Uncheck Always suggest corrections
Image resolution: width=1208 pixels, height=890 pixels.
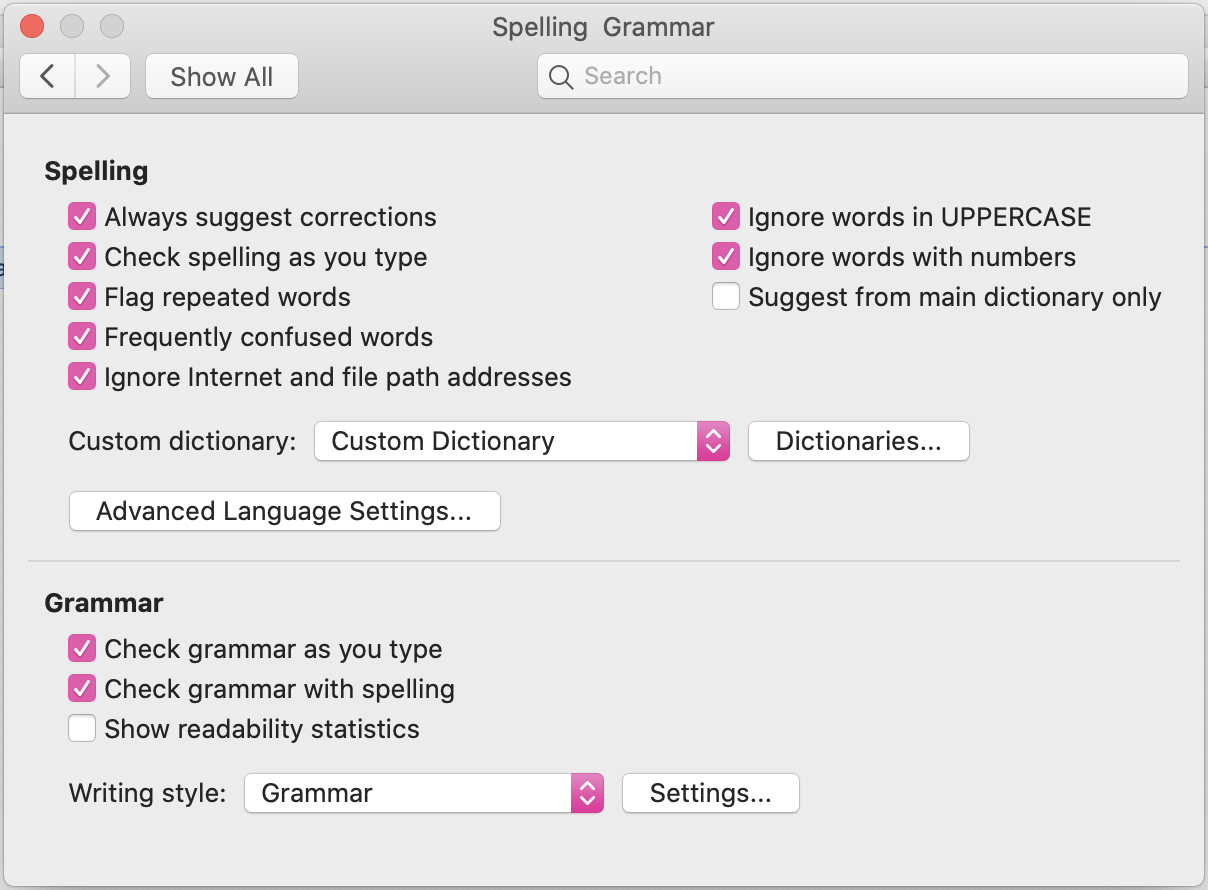tap(82, 217)
